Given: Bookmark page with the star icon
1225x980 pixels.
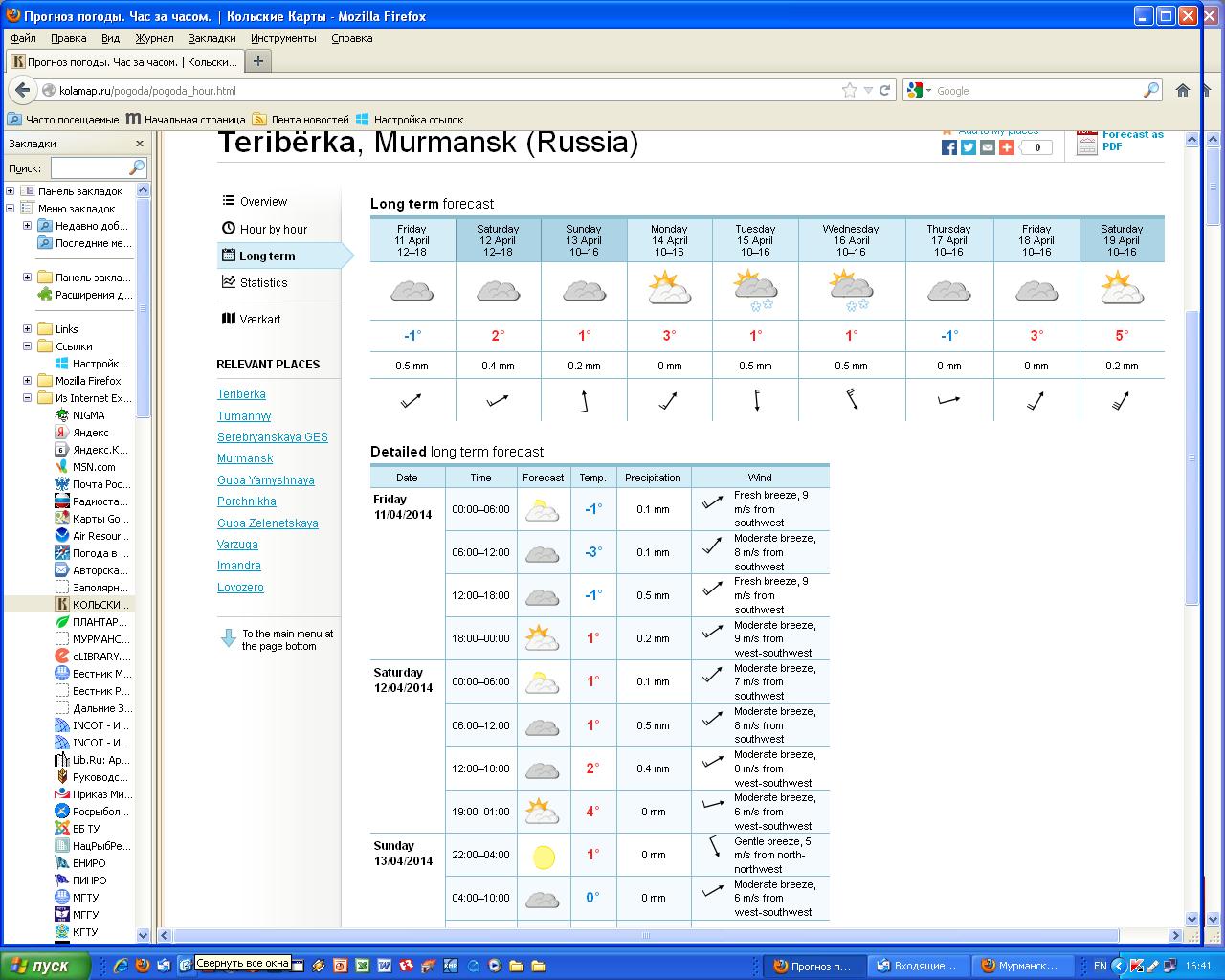Looking at the screenshot, I should 849,90.
